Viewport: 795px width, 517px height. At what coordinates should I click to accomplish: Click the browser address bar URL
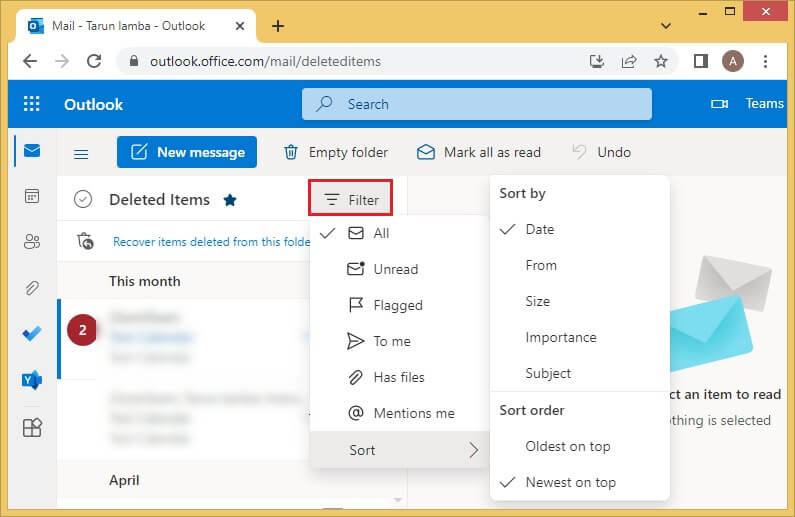(x=265, y=61)
